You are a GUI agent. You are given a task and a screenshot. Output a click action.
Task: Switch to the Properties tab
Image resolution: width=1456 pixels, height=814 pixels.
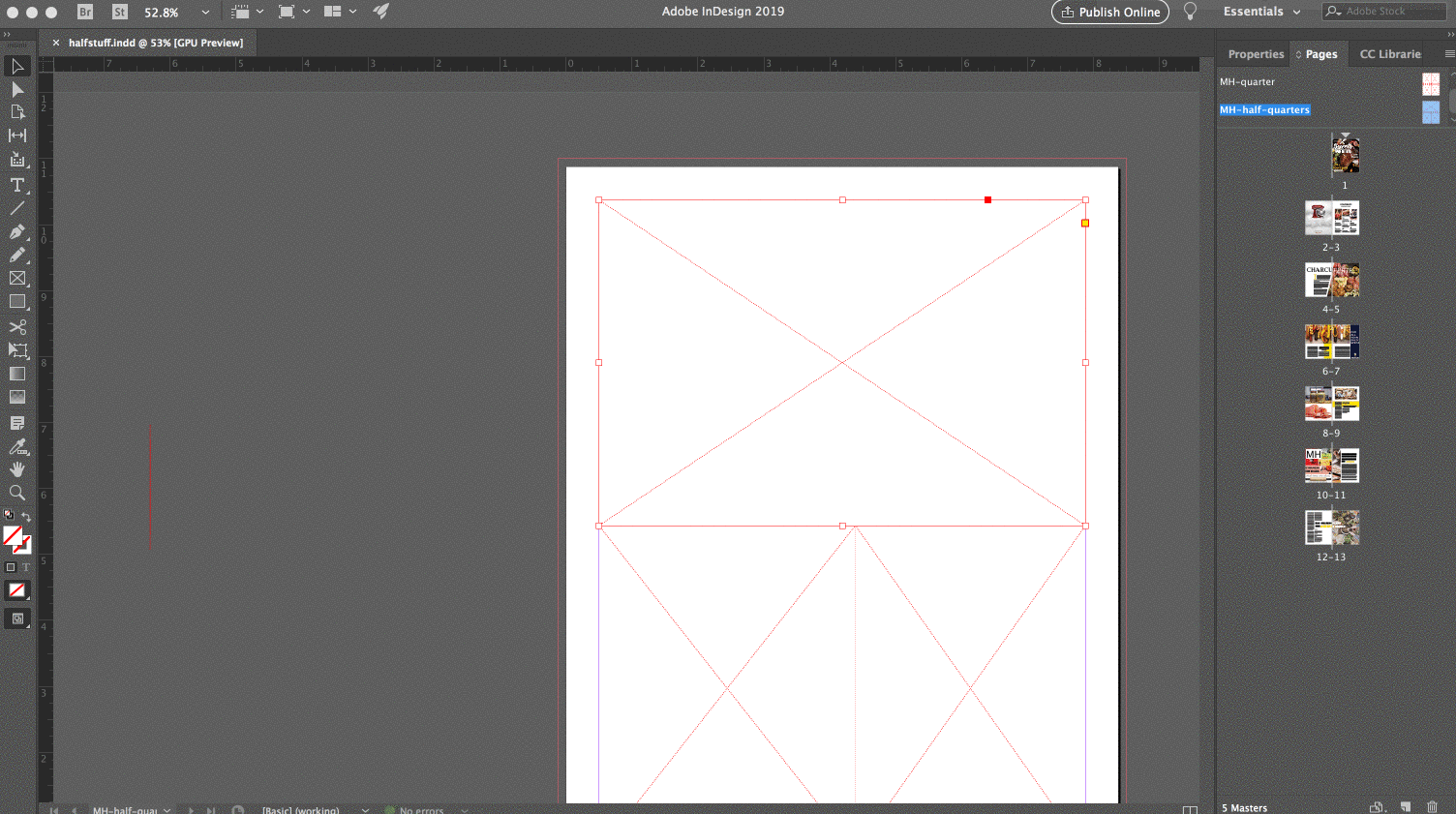coord(1255,54)
